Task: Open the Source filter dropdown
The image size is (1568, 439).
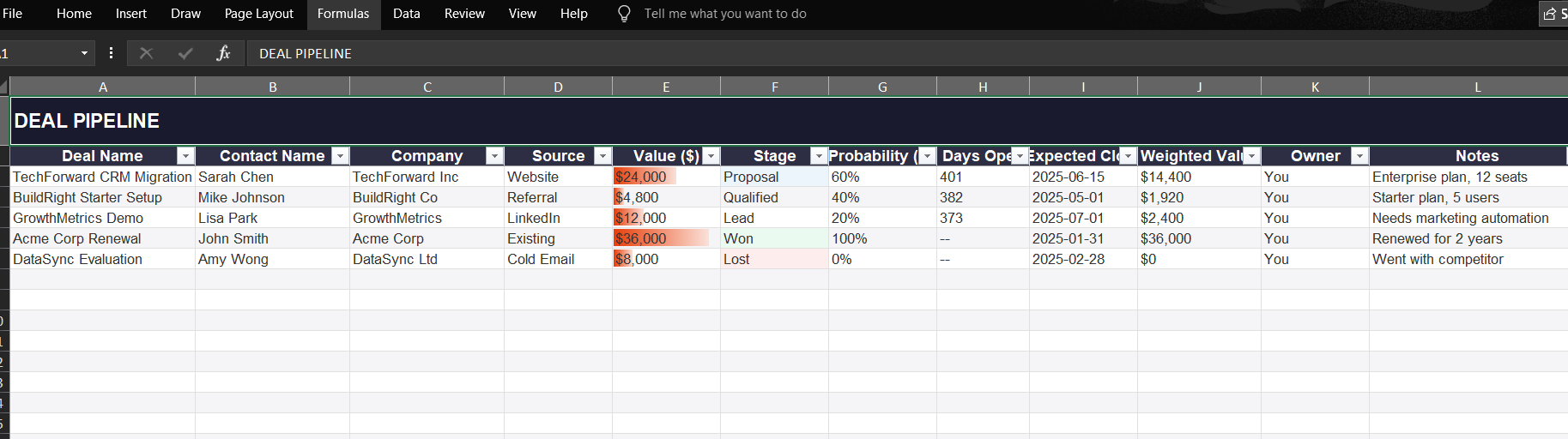Action: tap(602, 156)
